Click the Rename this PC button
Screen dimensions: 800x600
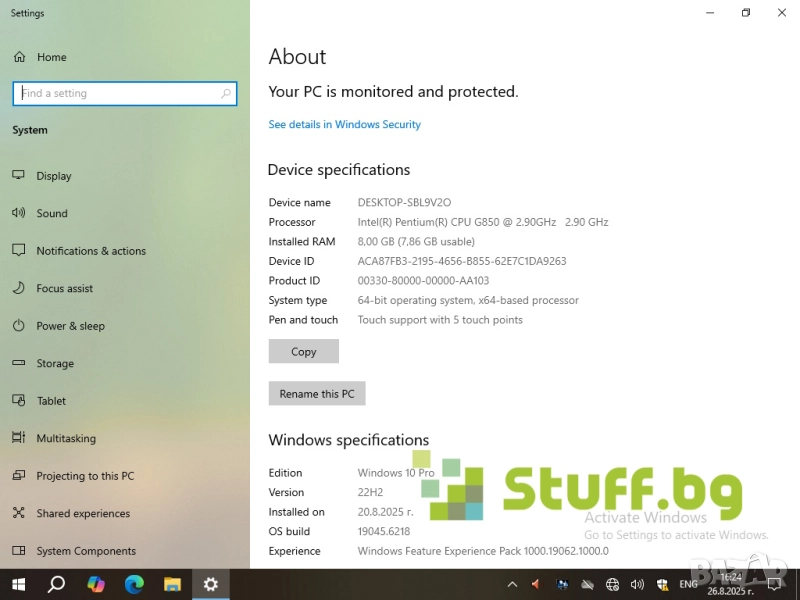(x=317, y=394)
